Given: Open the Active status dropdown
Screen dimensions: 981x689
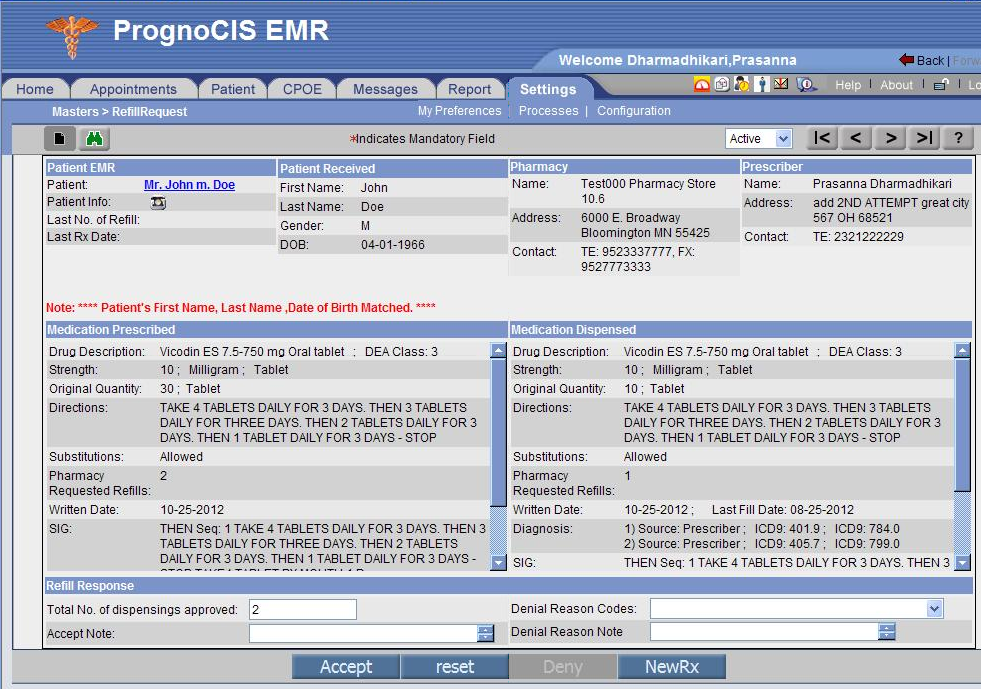Looking at the screenshot, I should [759, 138].
